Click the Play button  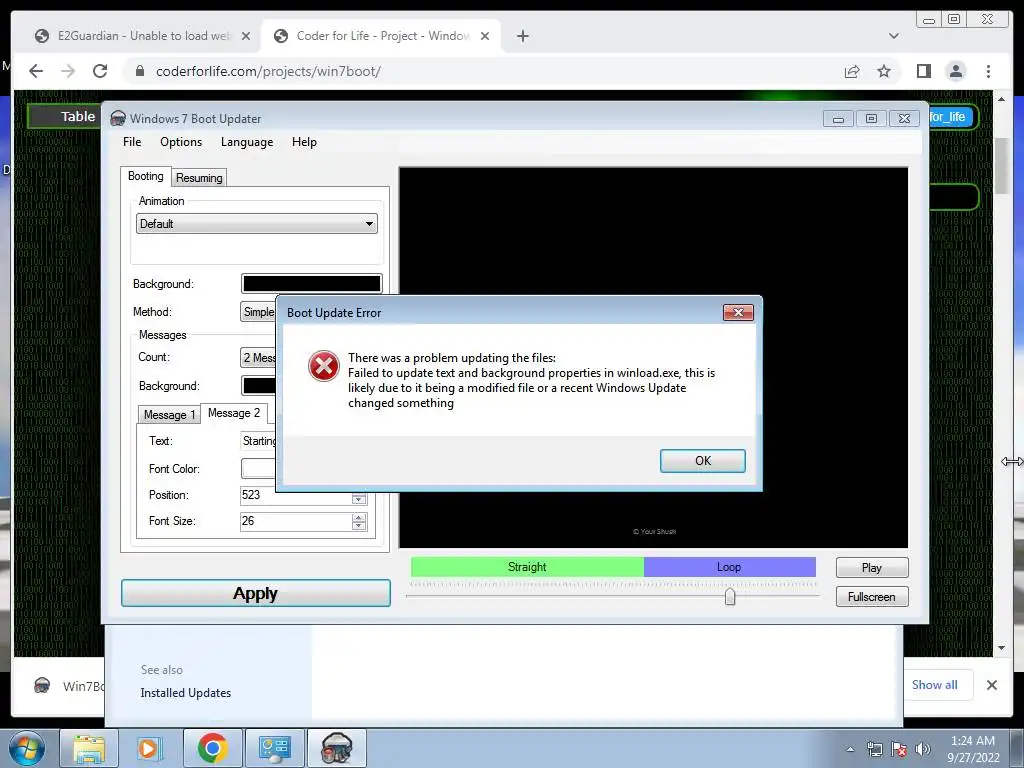click(872, 568)
